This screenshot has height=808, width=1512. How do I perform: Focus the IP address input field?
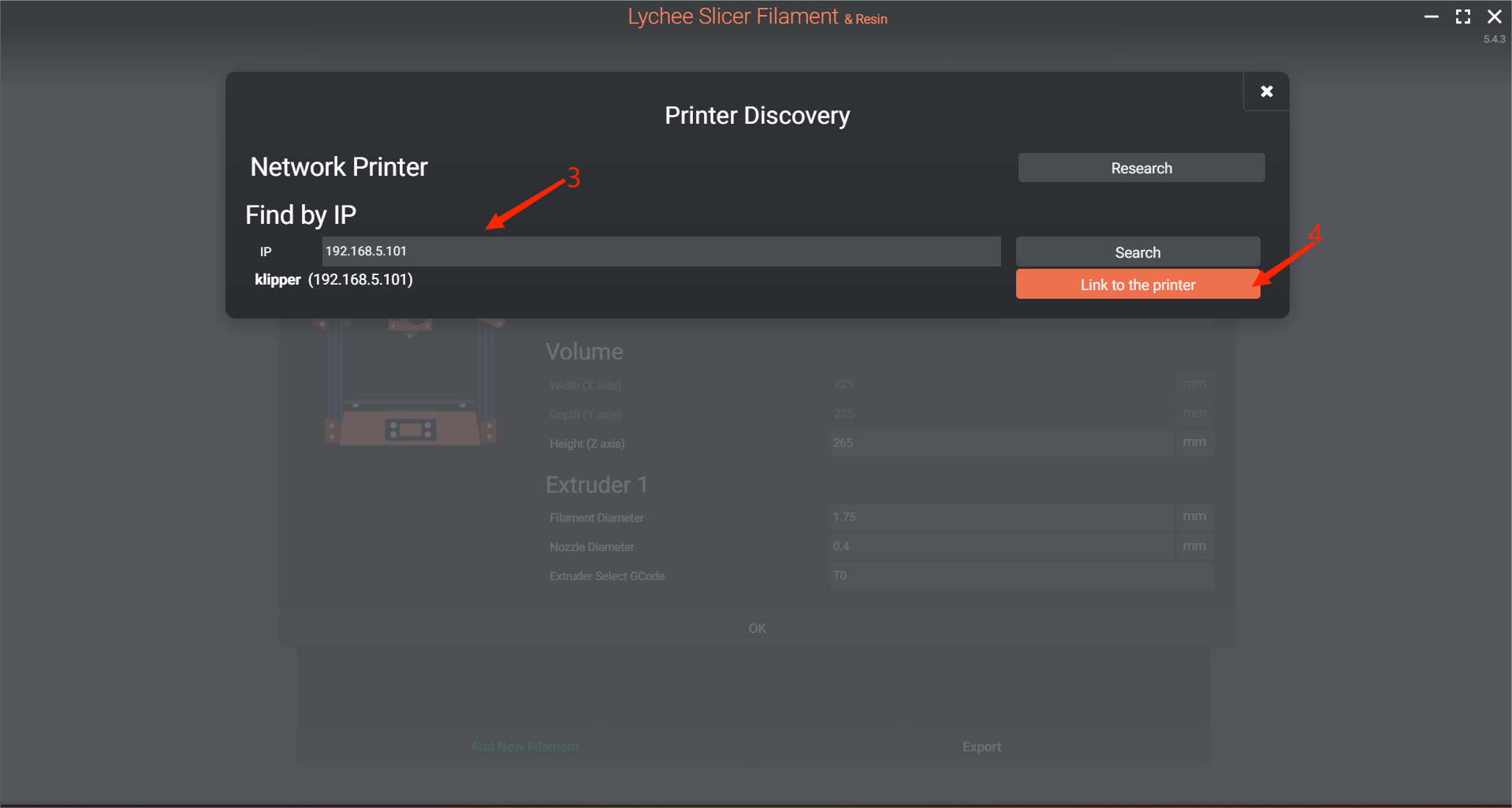[661, 251]
